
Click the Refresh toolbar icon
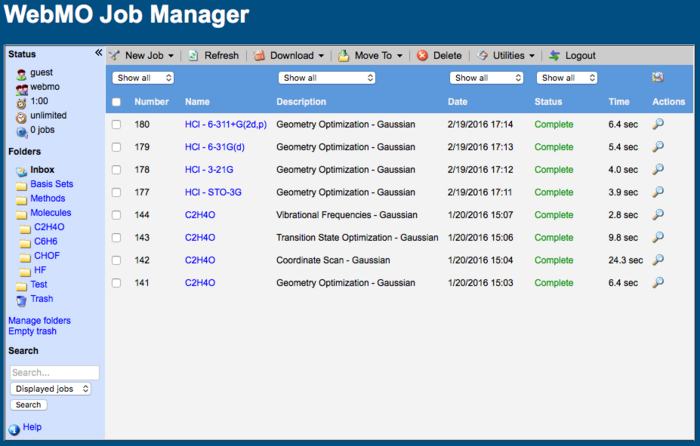pos(194,56)
